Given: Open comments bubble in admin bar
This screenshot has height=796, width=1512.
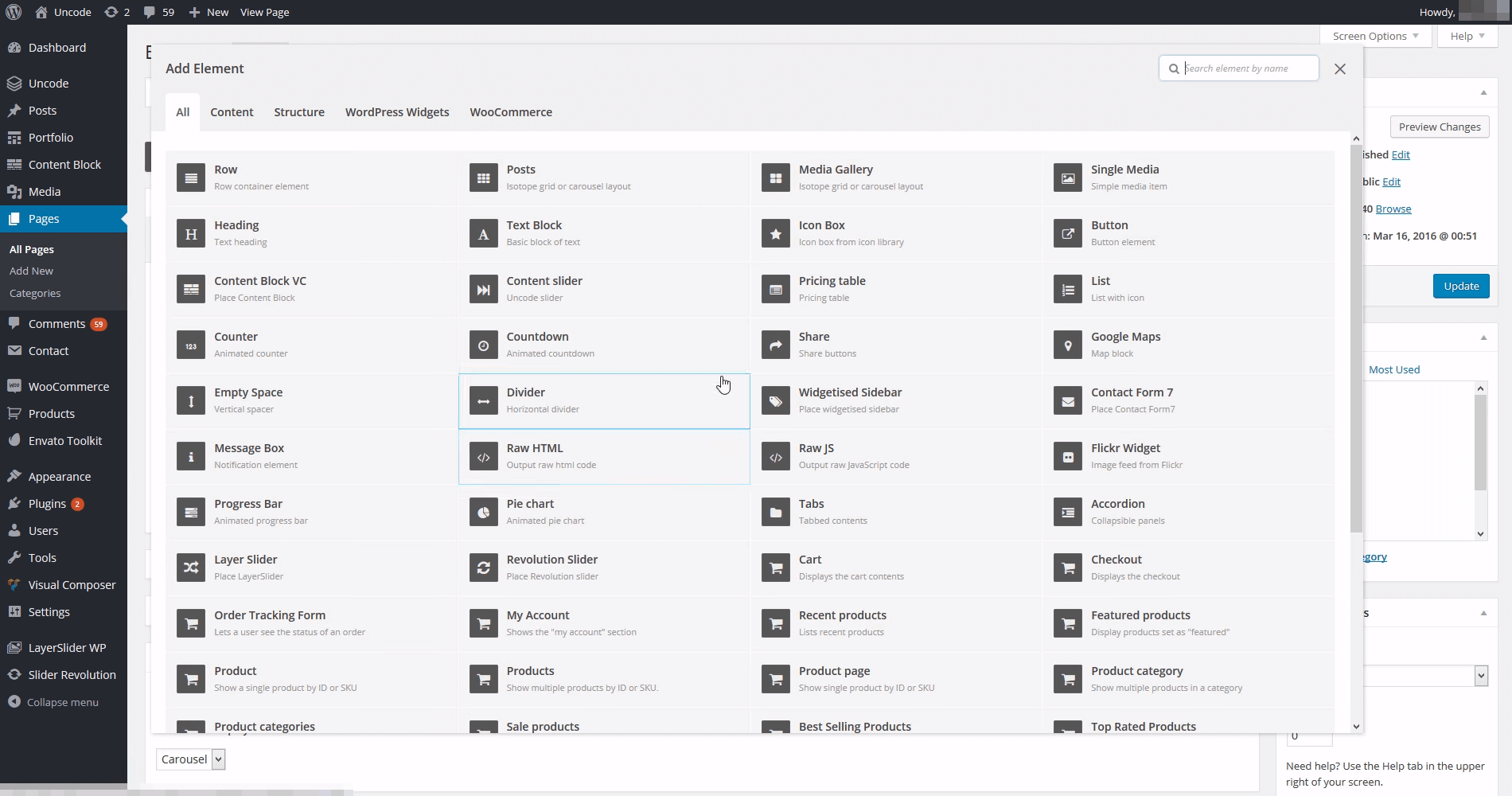Looking at the screenshot, I should (x=159, y=12).
